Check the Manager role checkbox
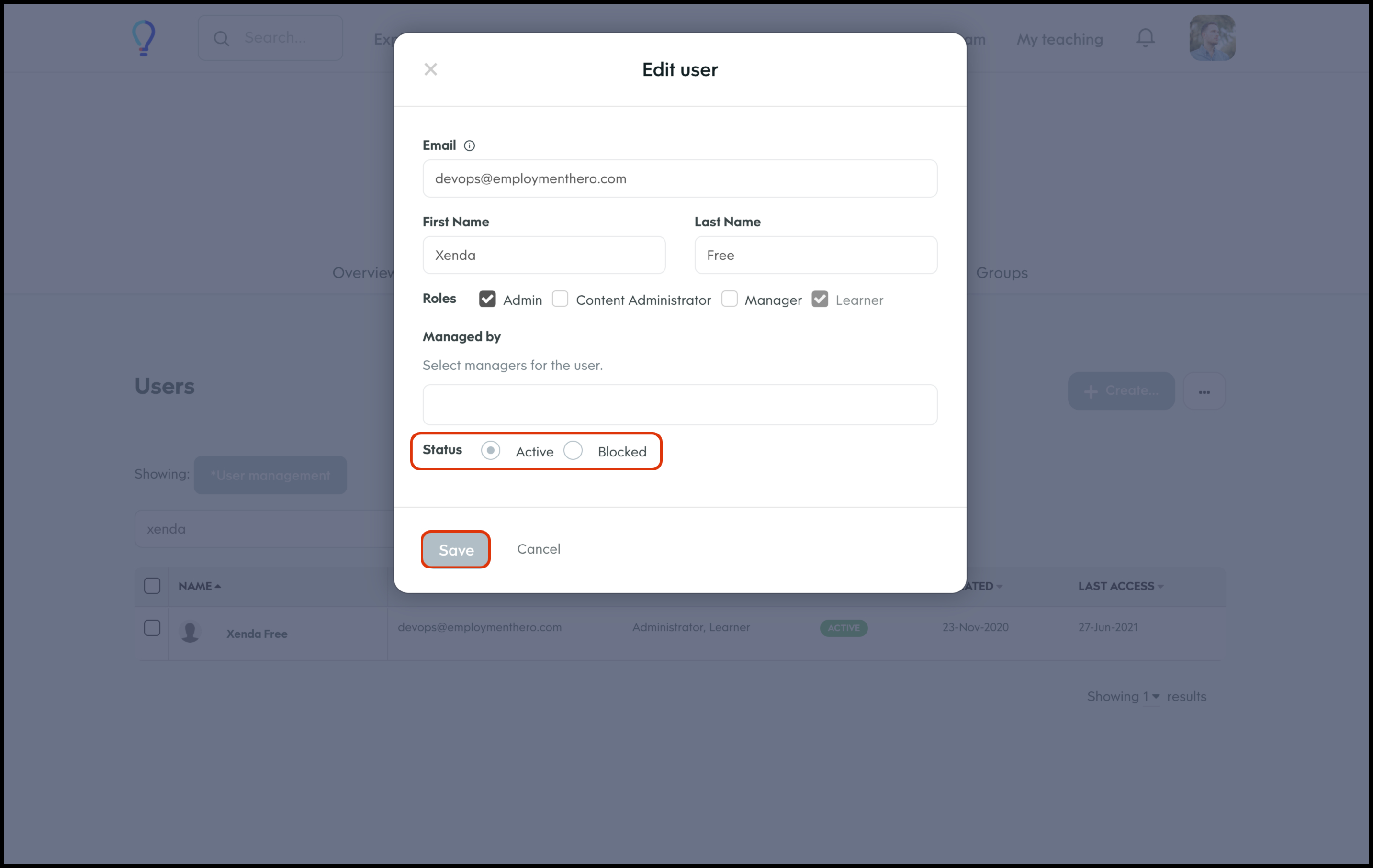1373x868 pixels. click(729, 299)
